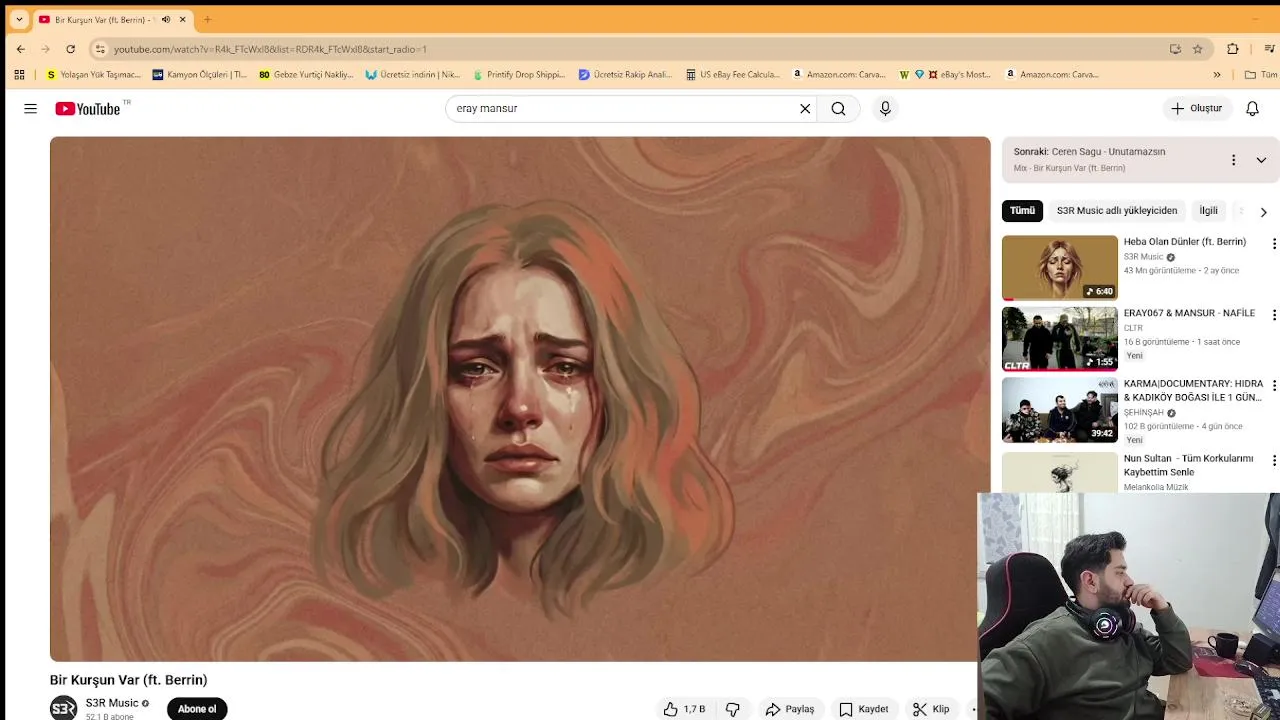1280x720 pixels.
Task: Open the Ücretsiz indirin Nik bookmark
Action: (x=413, y=74)
